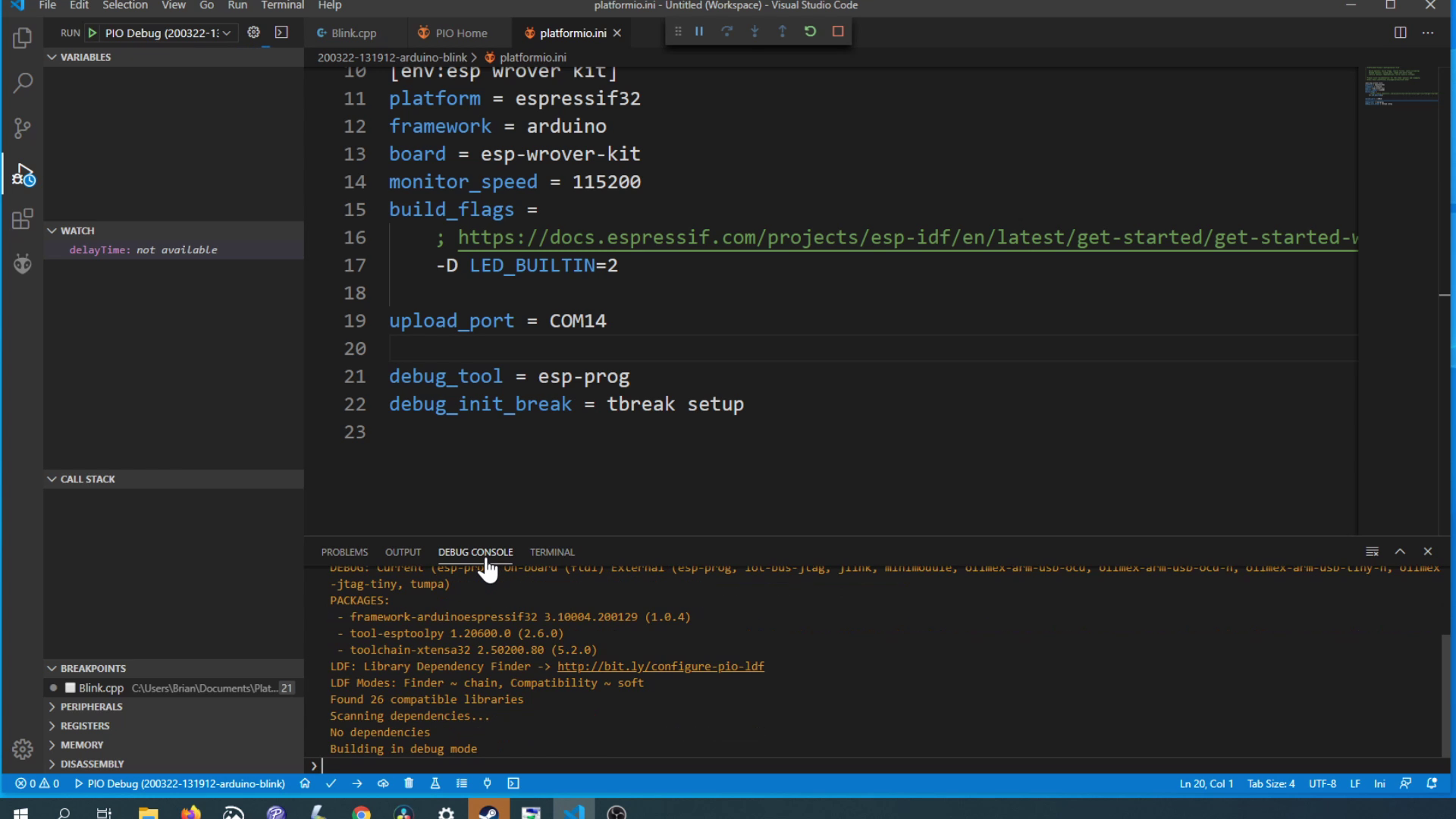Open PlatformIO New Terminal status bar icon
This screenshot has width=1456, height=819.
(x=513, y=783)
